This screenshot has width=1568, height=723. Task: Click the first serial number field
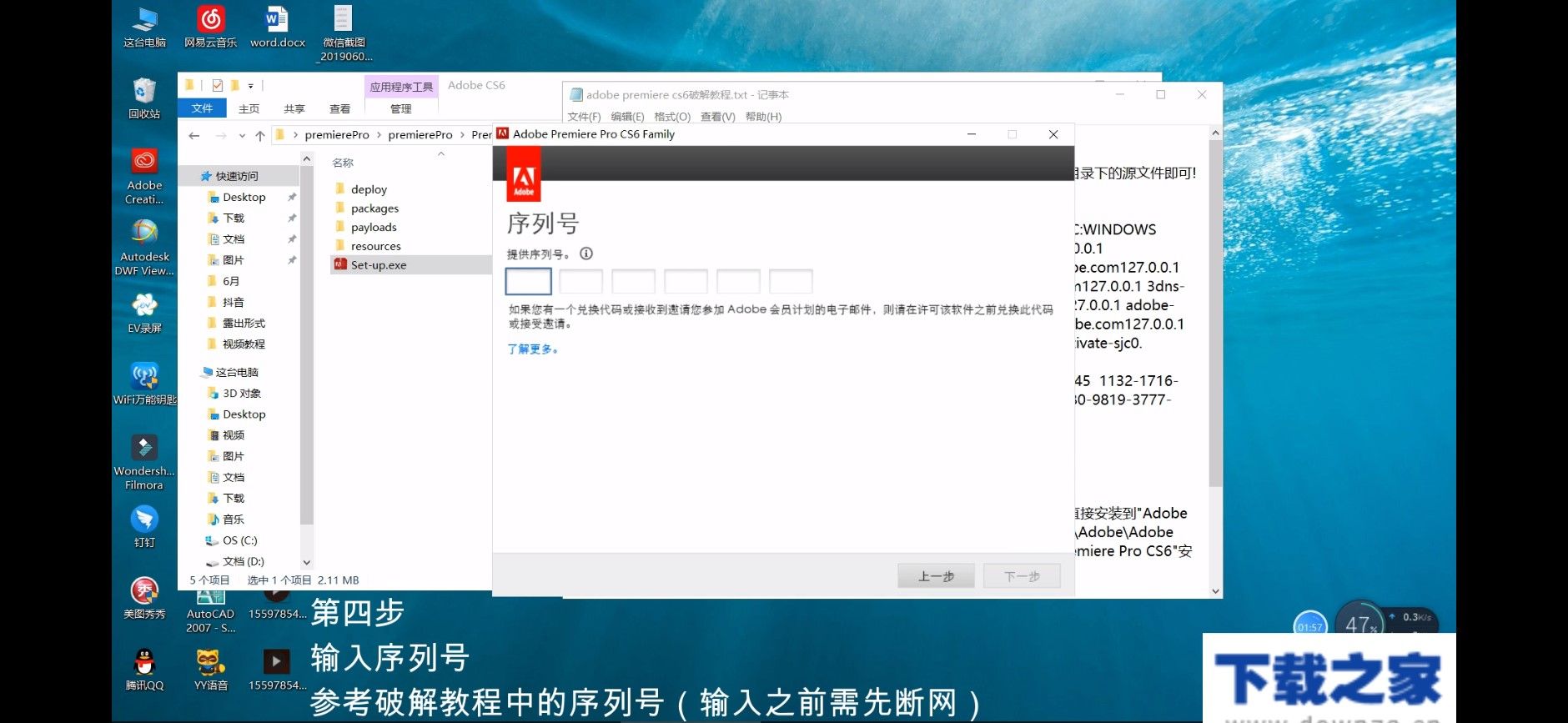tap(529, 281)
